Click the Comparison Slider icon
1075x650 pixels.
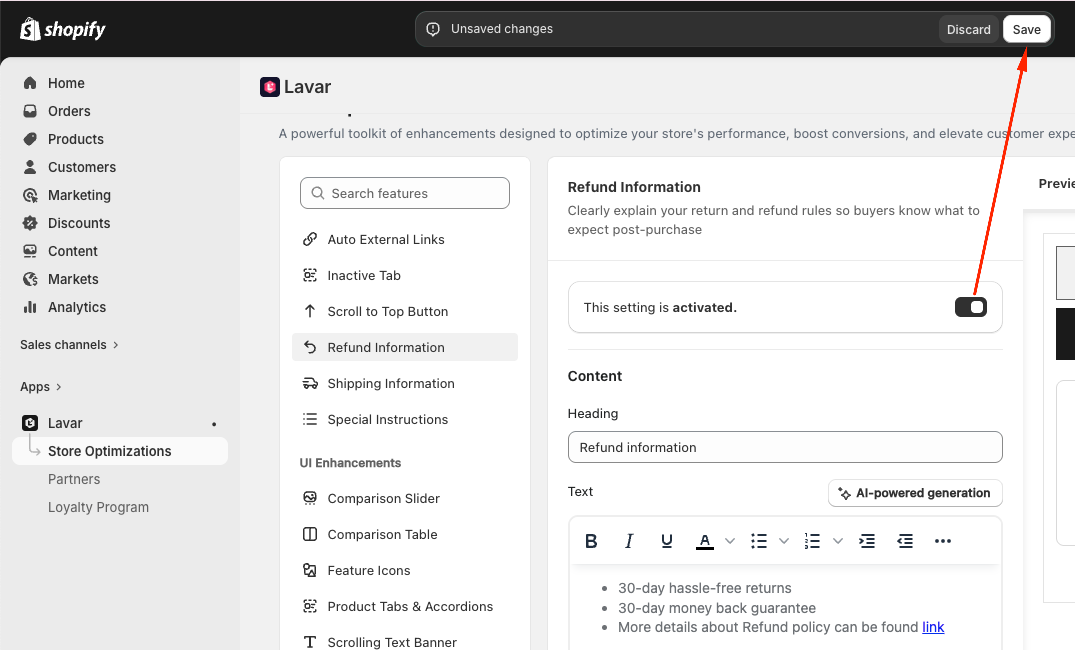pyautogui.click(x=310, y=498)
